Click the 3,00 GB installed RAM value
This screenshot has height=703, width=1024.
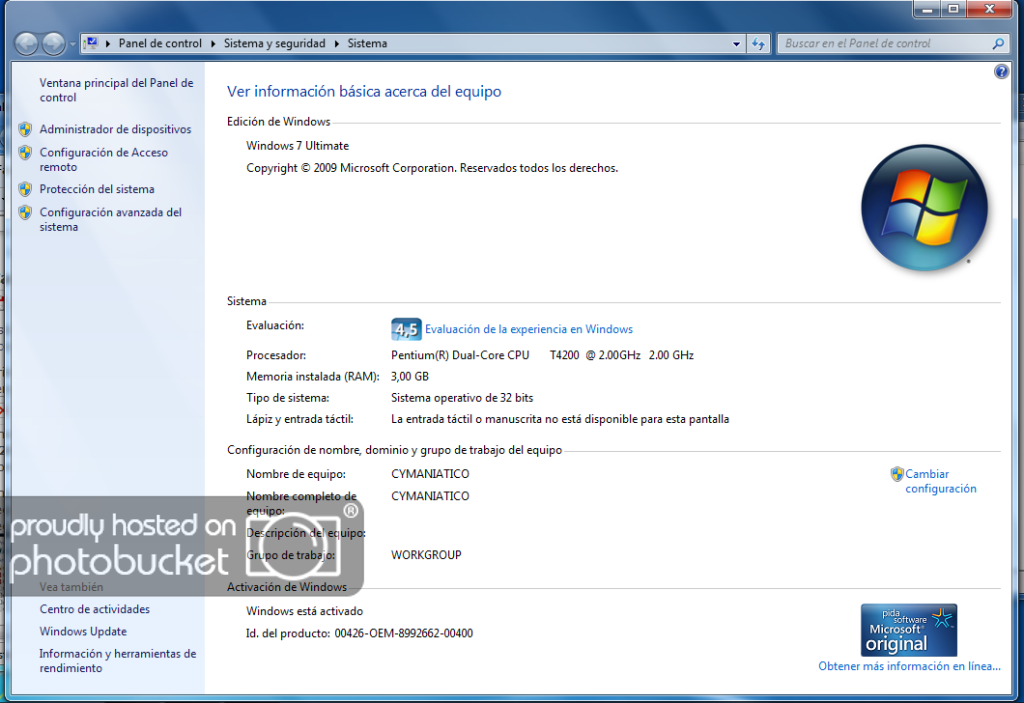tap(409, 376)
